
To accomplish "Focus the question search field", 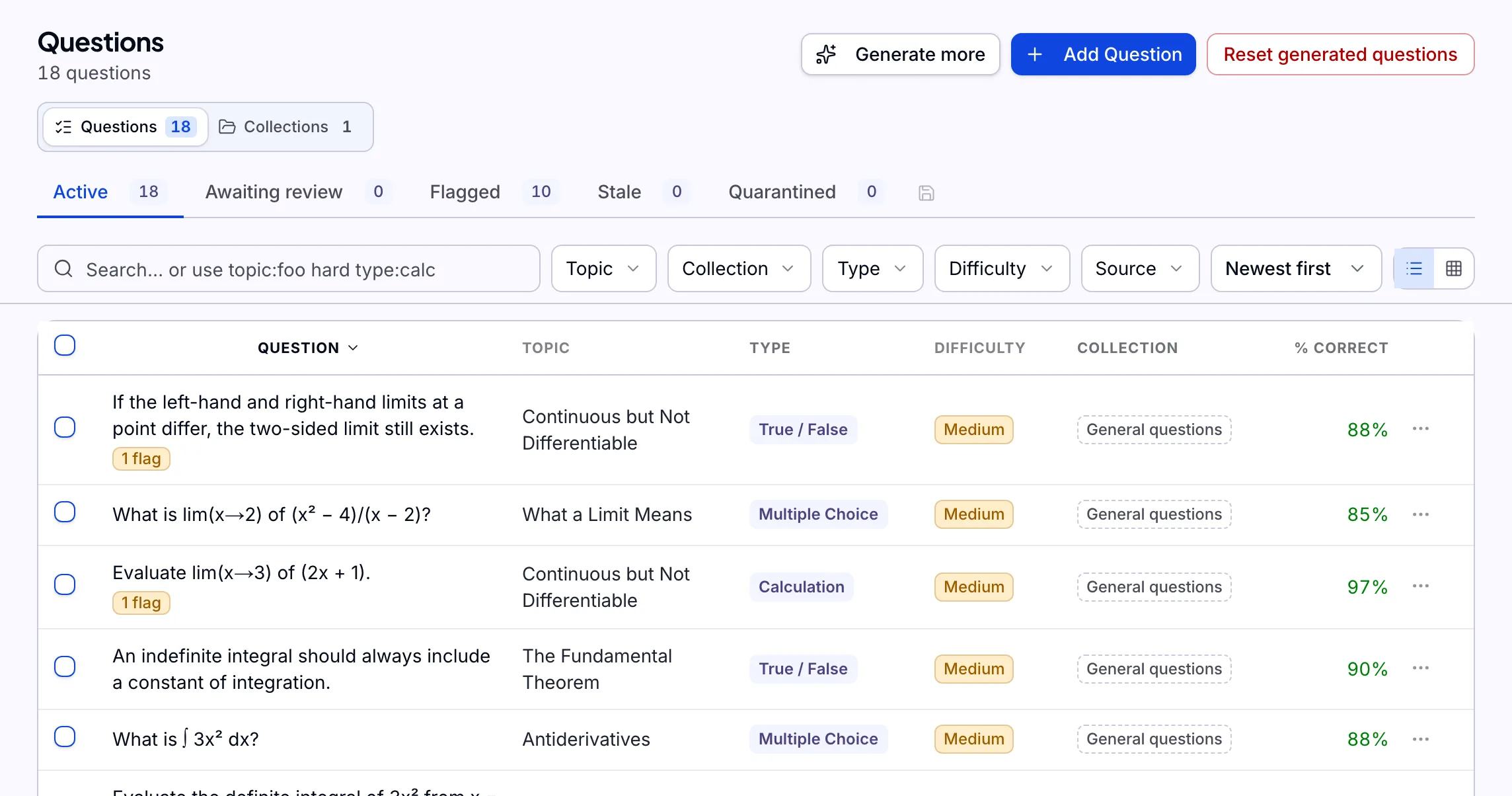I will [289, 268].
